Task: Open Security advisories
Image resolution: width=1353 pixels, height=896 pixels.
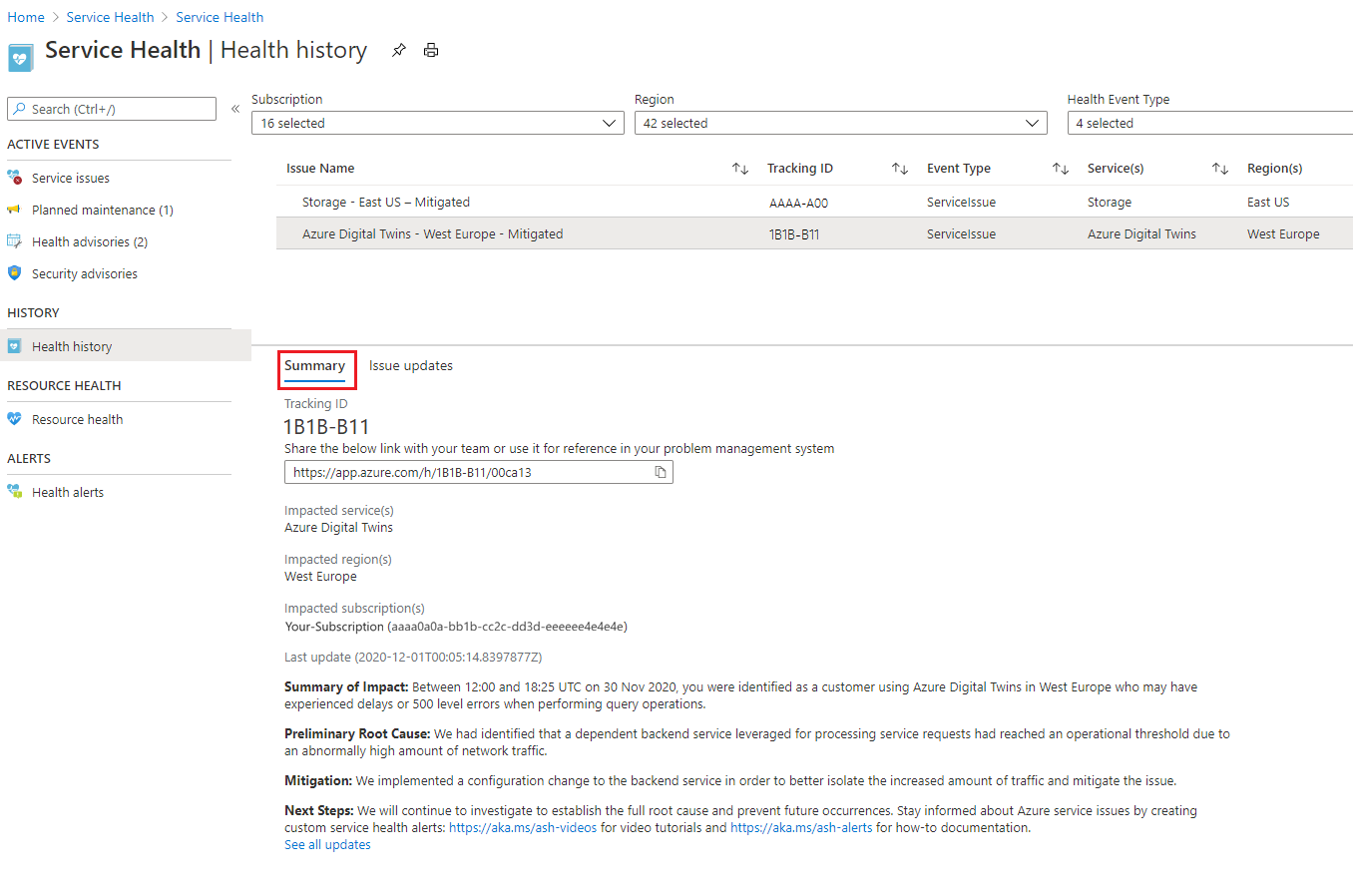Action: click(x=85, y=273)
